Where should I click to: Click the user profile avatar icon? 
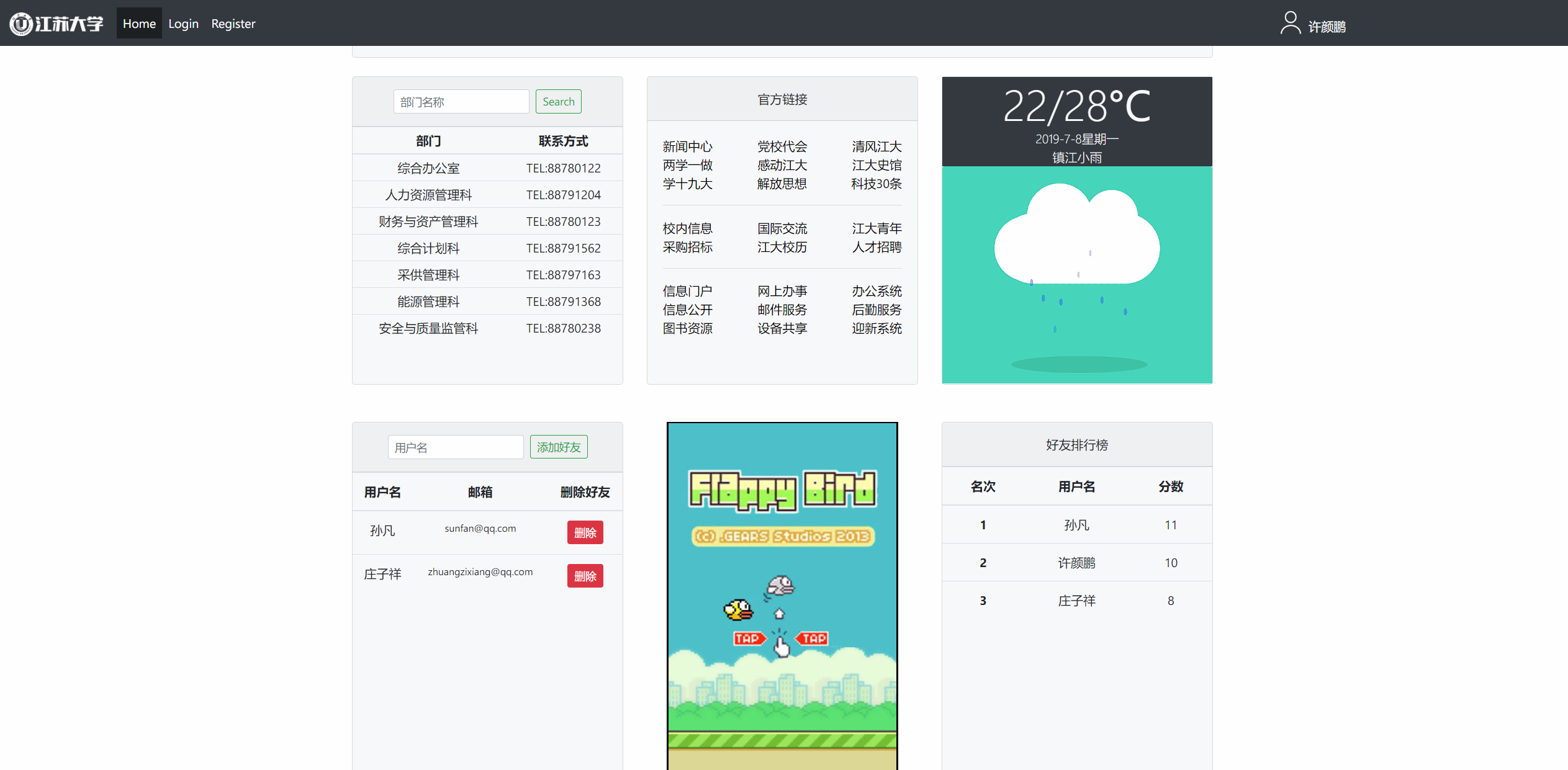coord(1290,23)
